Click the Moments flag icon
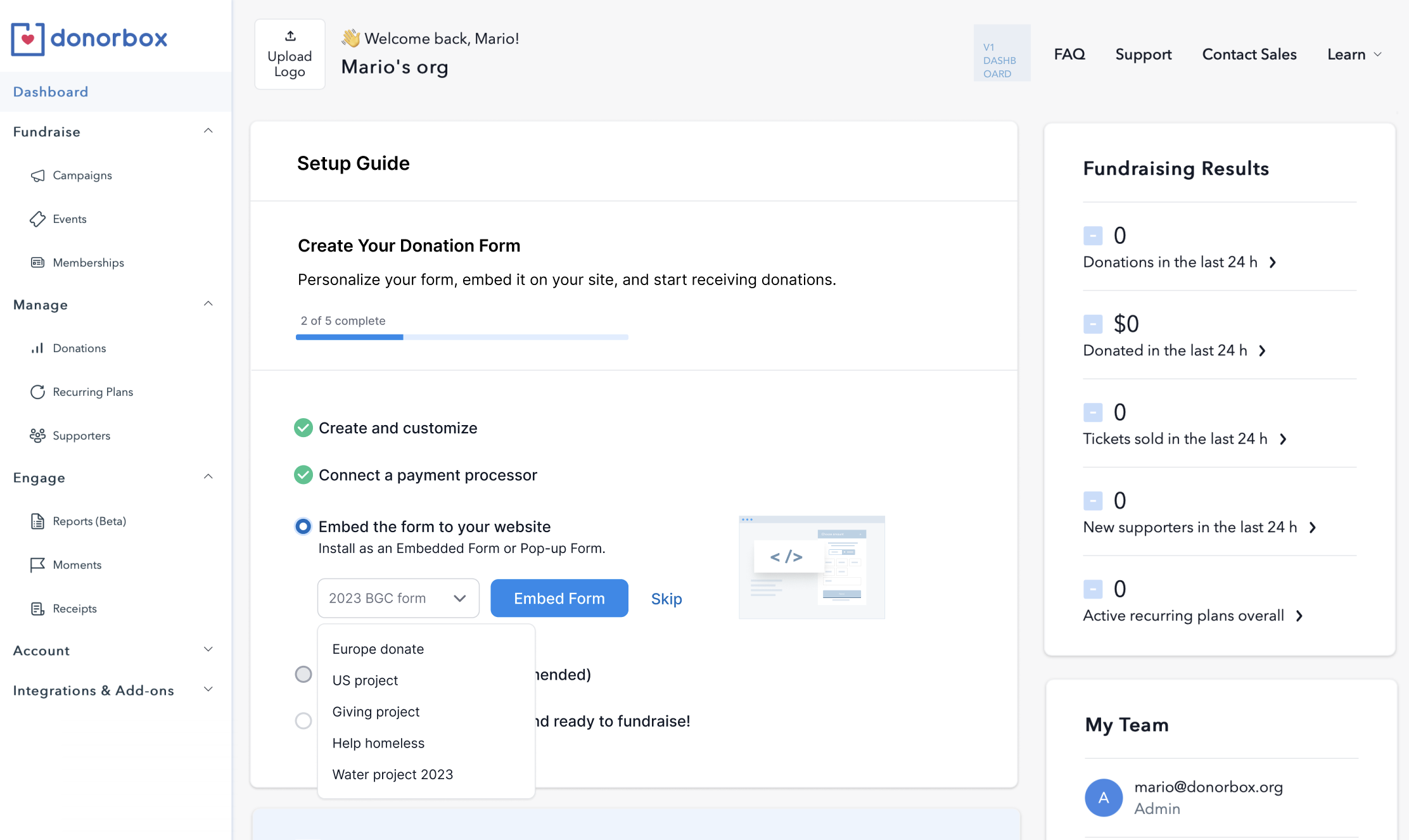The height and width of the screenshot is (840, 1409). coord(37,564)
